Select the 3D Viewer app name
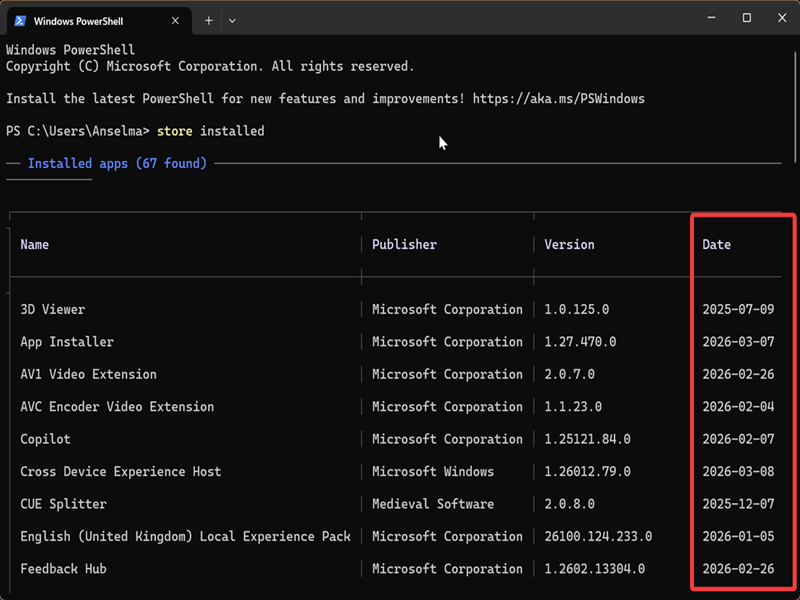This screenshot has width=800, height=600. (x=52, y=309)
